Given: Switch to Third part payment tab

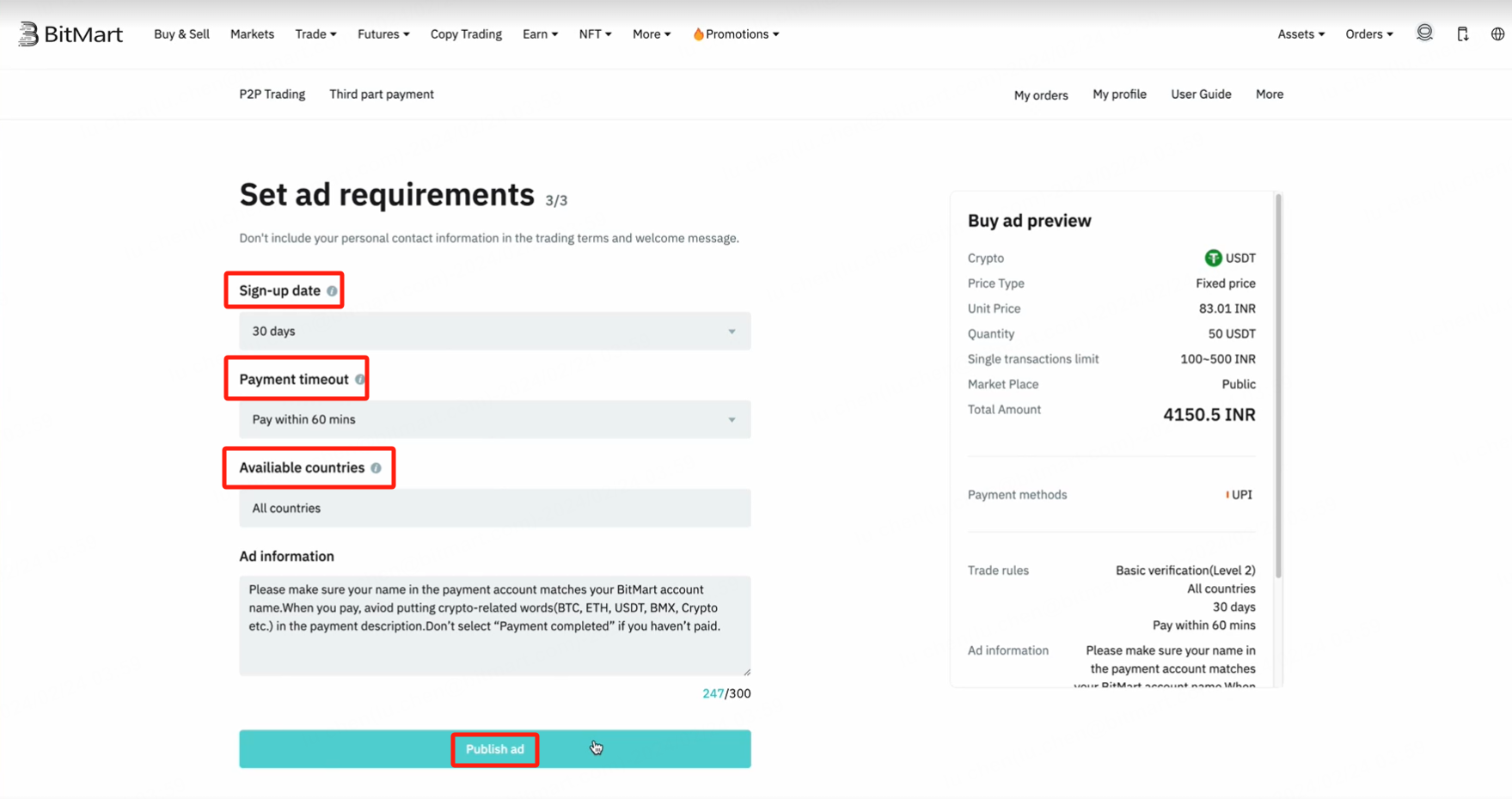Looking at the screenshot, I should point(382,95).
